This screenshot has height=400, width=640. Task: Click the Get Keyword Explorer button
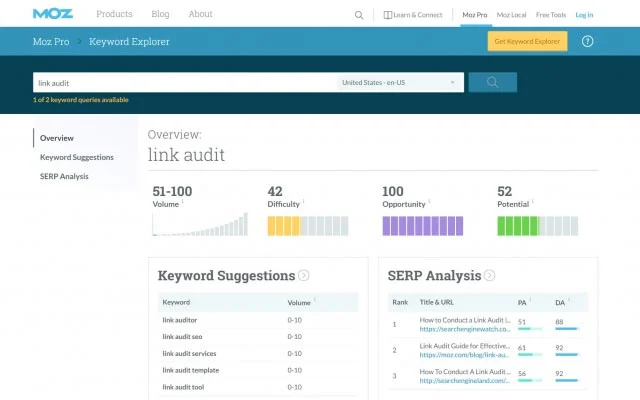pos(527,41)
